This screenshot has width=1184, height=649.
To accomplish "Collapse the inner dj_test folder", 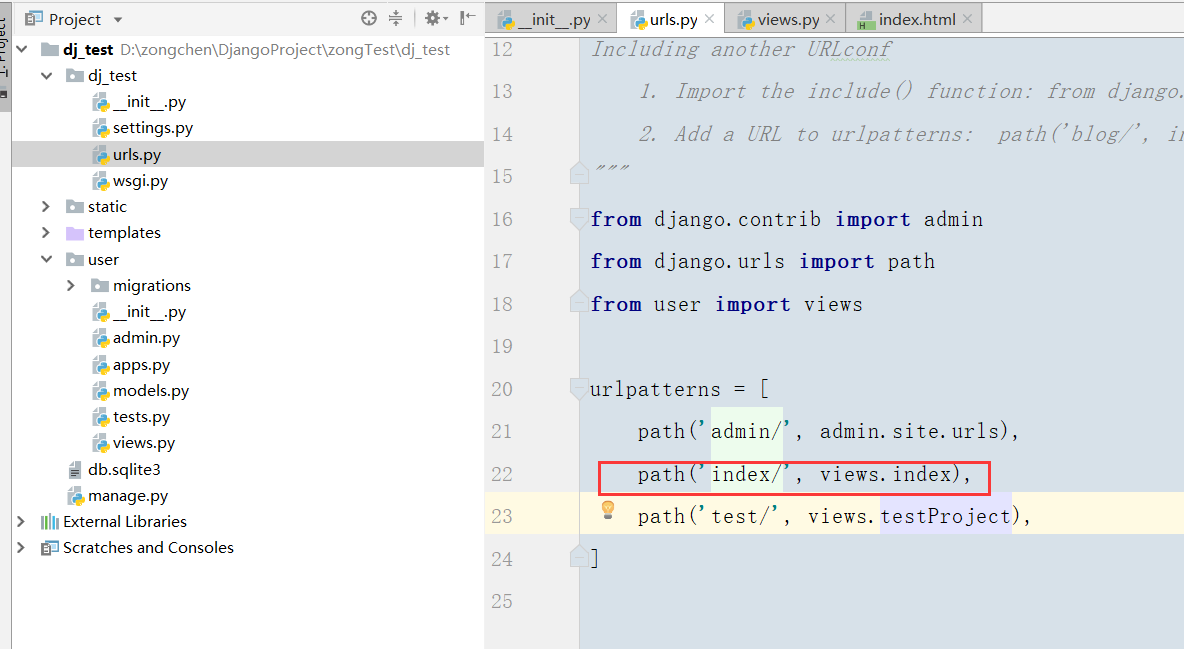I will 47,76.
